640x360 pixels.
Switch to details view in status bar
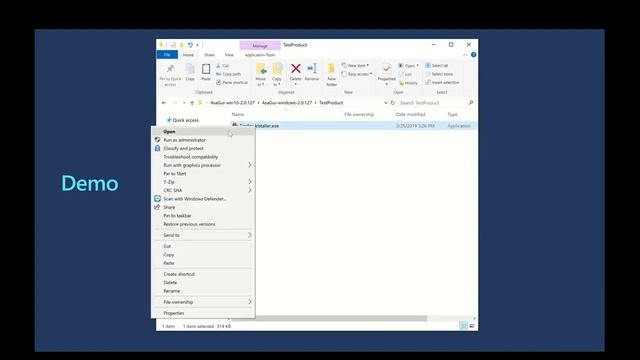(464, 326)
